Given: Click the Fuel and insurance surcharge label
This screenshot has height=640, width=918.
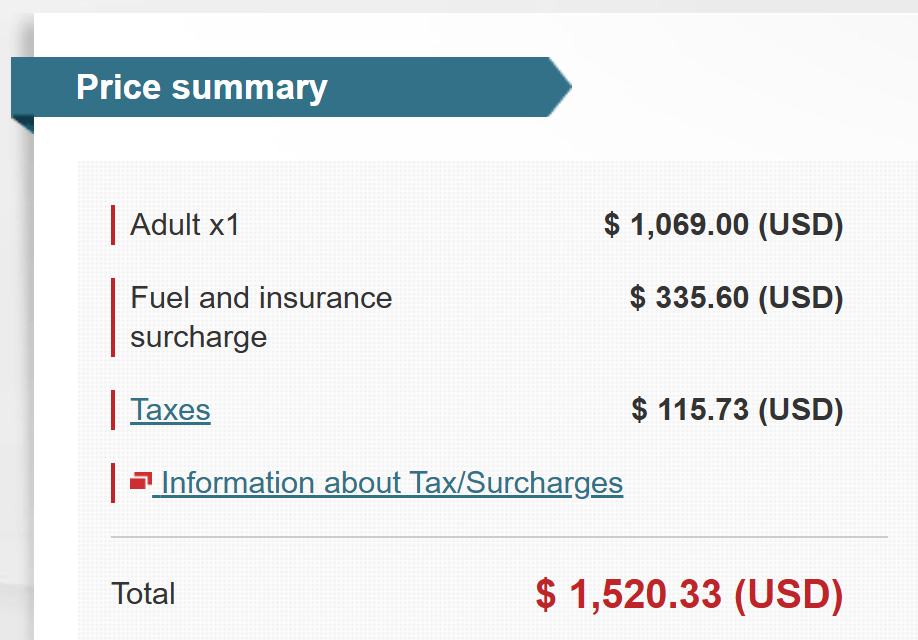Looking at the screenshot, I should click(x=261, y=298).
